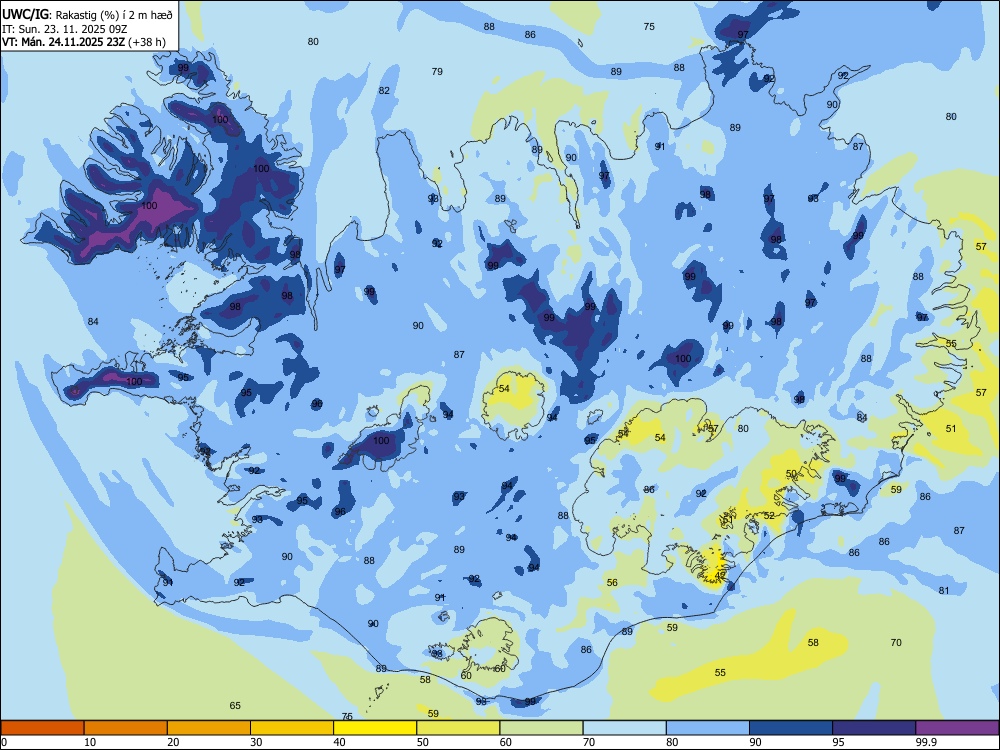Choose the 80–90 medium blue legend swatch
This screenshot has height=750, width=1000.
click(708, 728)
